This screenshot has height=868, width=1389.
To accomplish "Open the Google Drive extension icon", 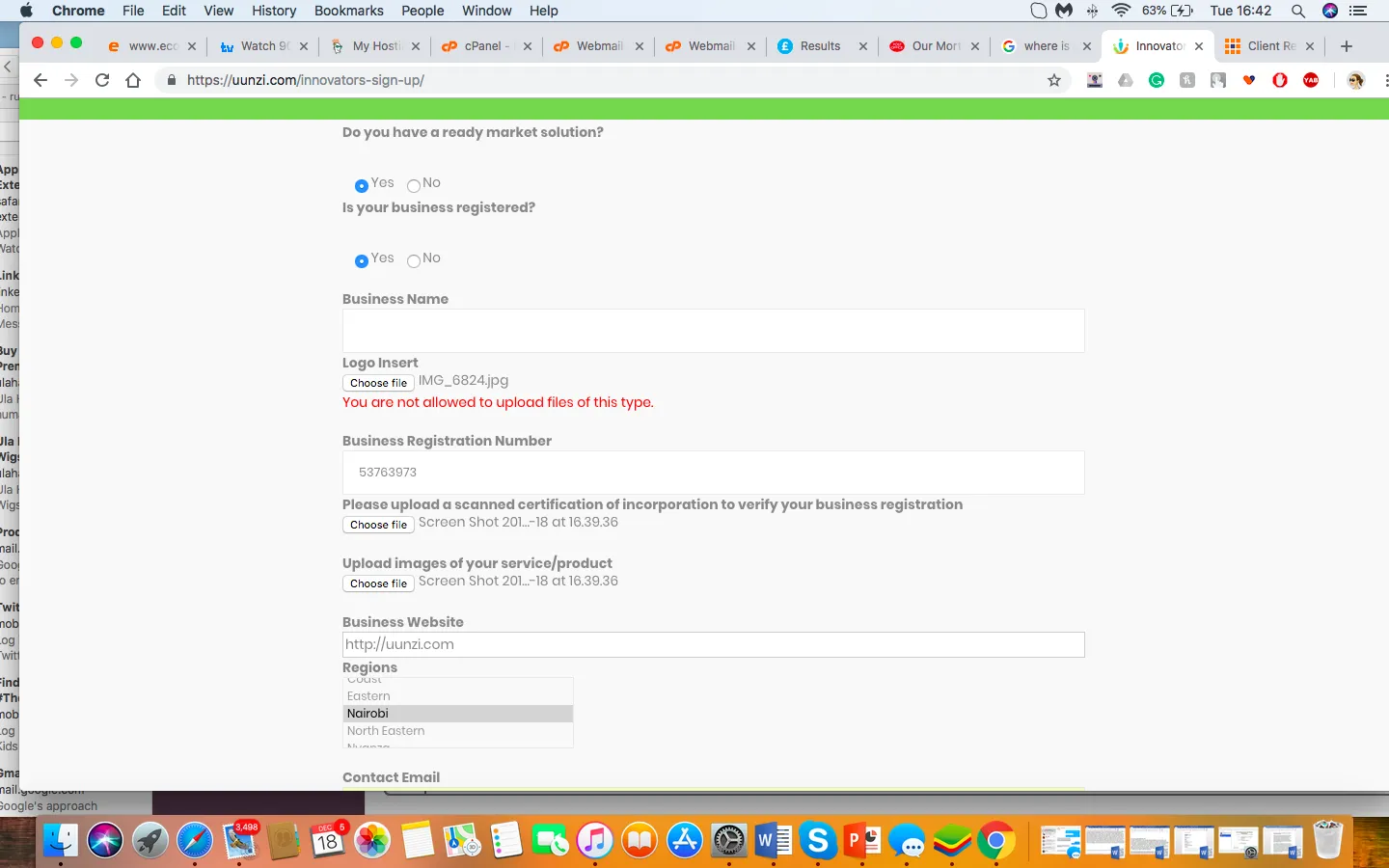I will (x=1125, y=80).
